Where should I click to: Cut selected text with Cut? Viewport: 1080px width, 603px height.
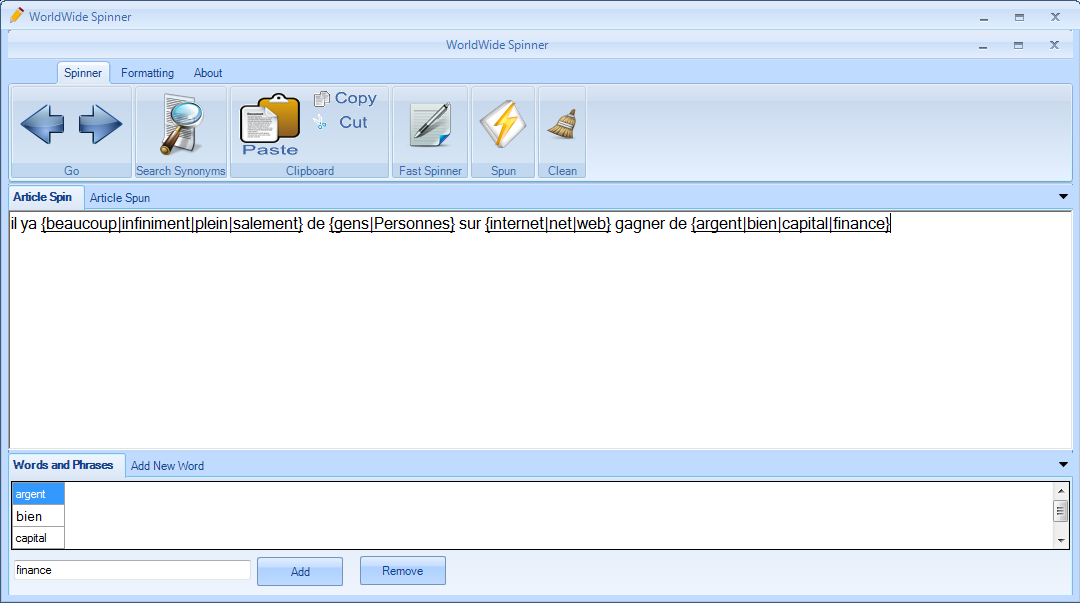point(342,123)
